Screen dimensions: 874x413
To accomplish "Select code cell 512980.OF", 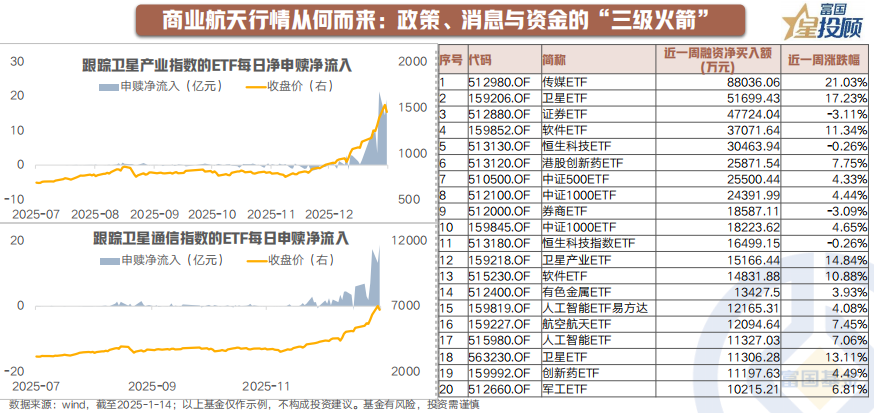I will click(x=503, y=82).
